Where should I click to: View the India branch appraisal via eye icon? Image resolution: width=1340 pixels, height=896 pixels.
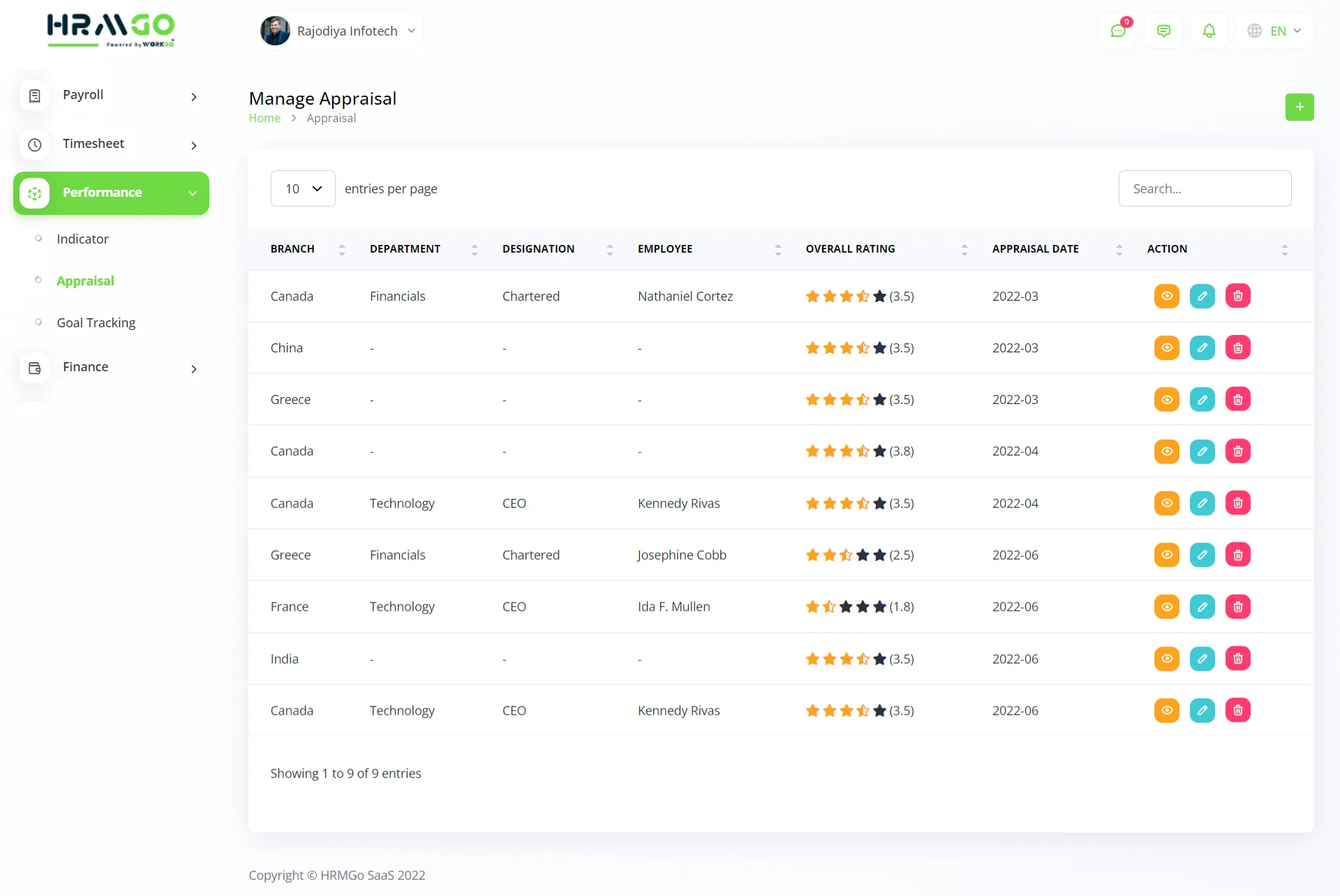pyautogui.click(x=1166, y=659)
